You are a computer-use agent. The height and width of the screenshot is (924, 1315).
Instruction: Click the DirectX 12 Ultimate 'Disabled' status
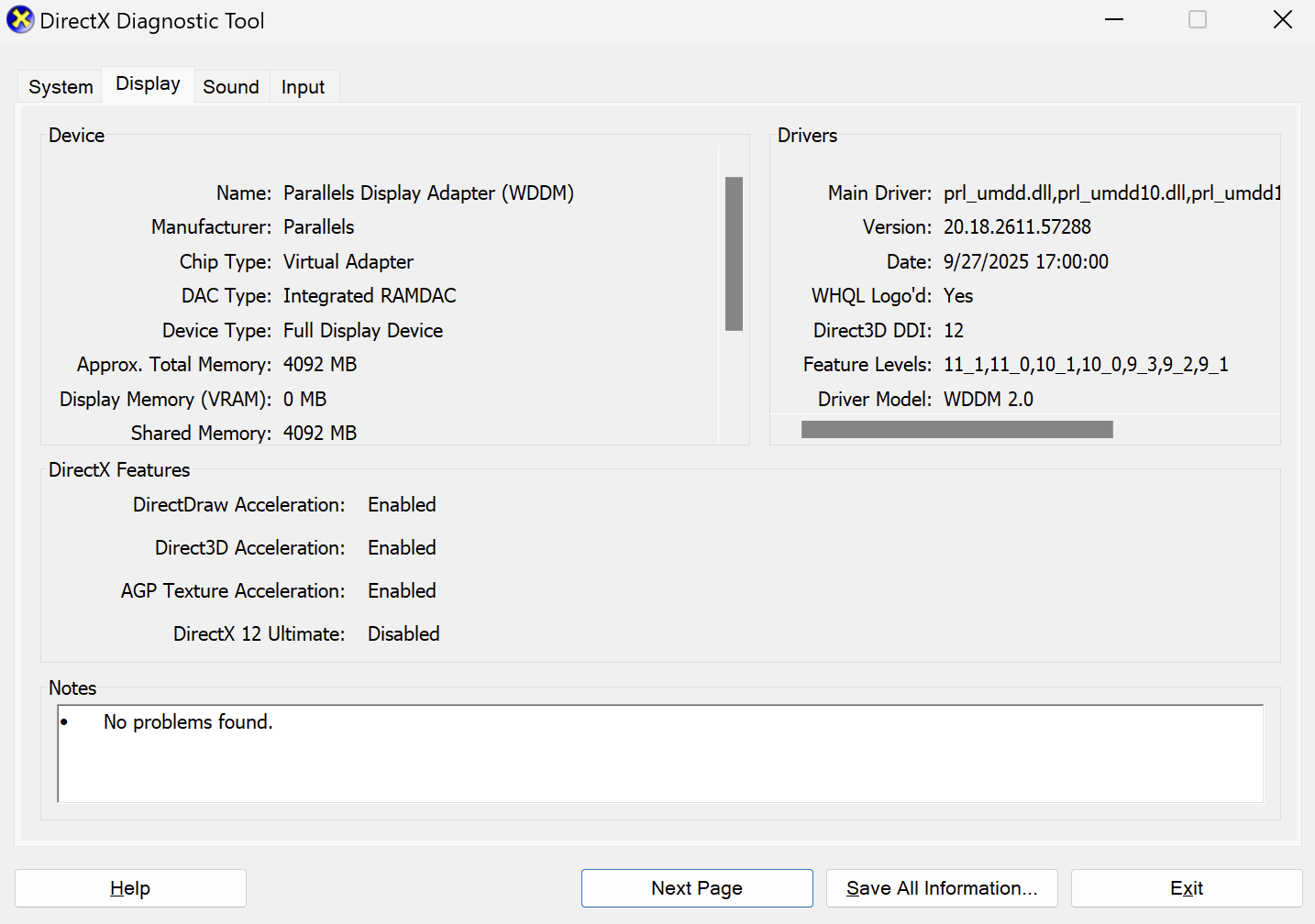403,634
